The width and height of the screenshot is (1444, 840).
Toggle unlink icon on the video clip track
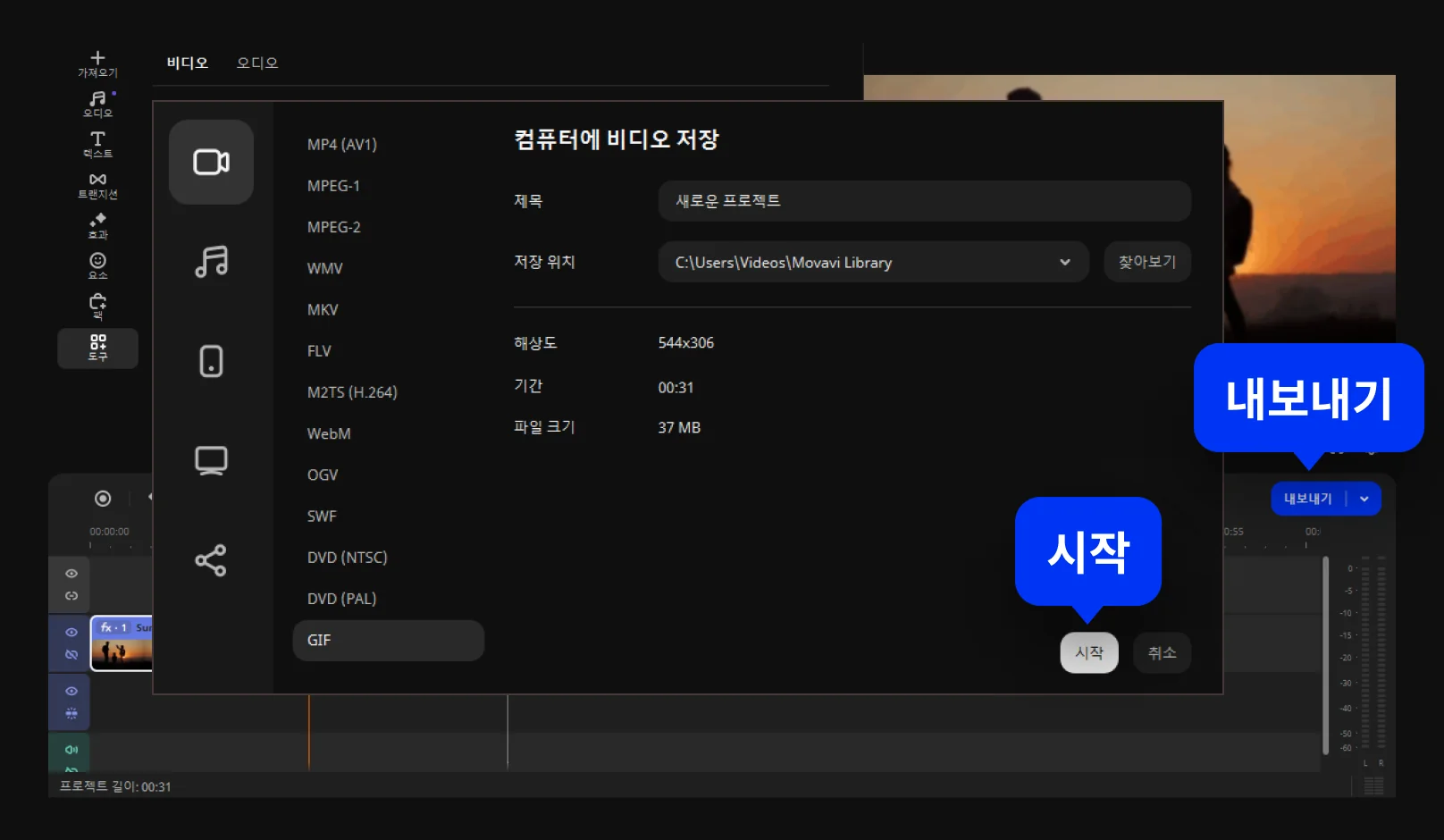[71, 655]
